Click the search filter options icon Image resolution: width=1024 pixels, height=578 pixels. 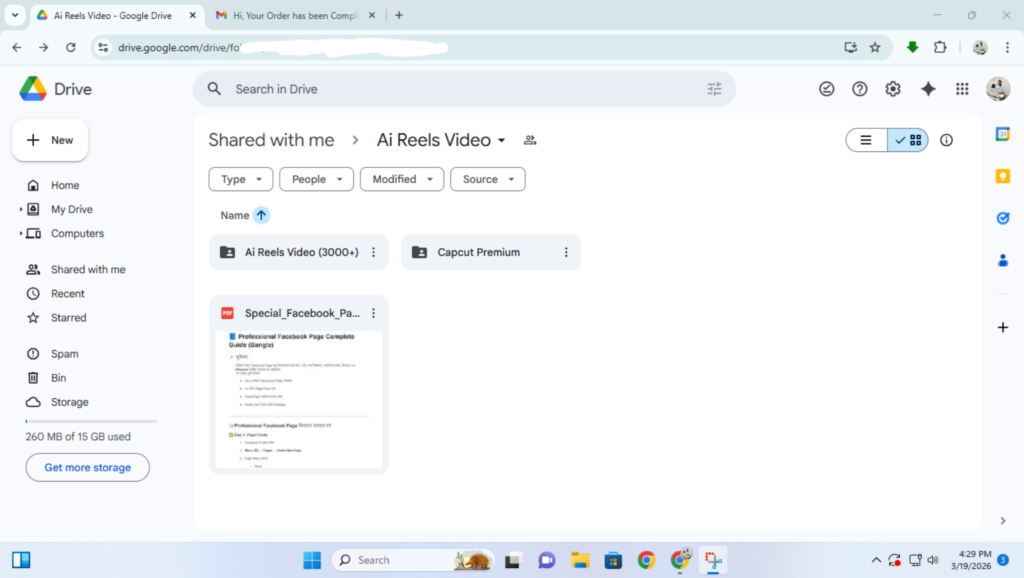point(714,89)
